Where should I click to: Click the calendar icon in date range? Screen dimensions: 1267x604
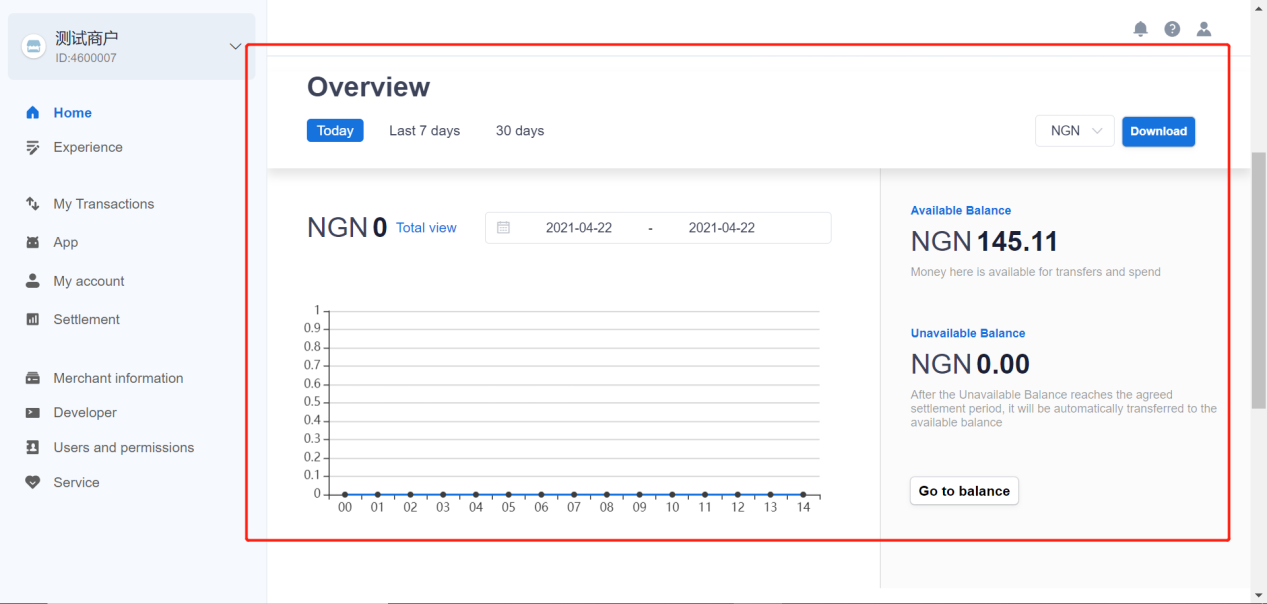504,228
